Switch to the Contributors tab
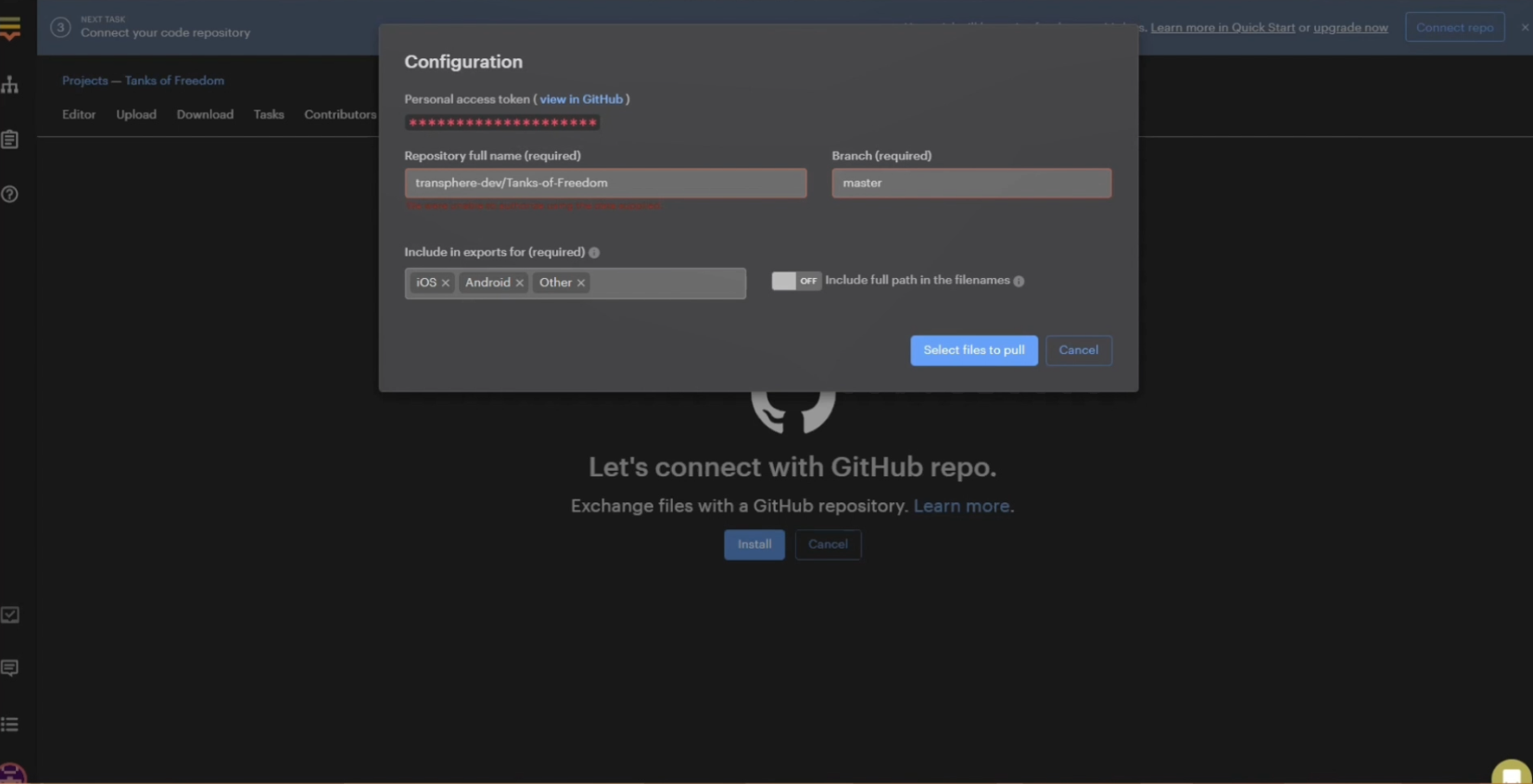 coord(340,114)
